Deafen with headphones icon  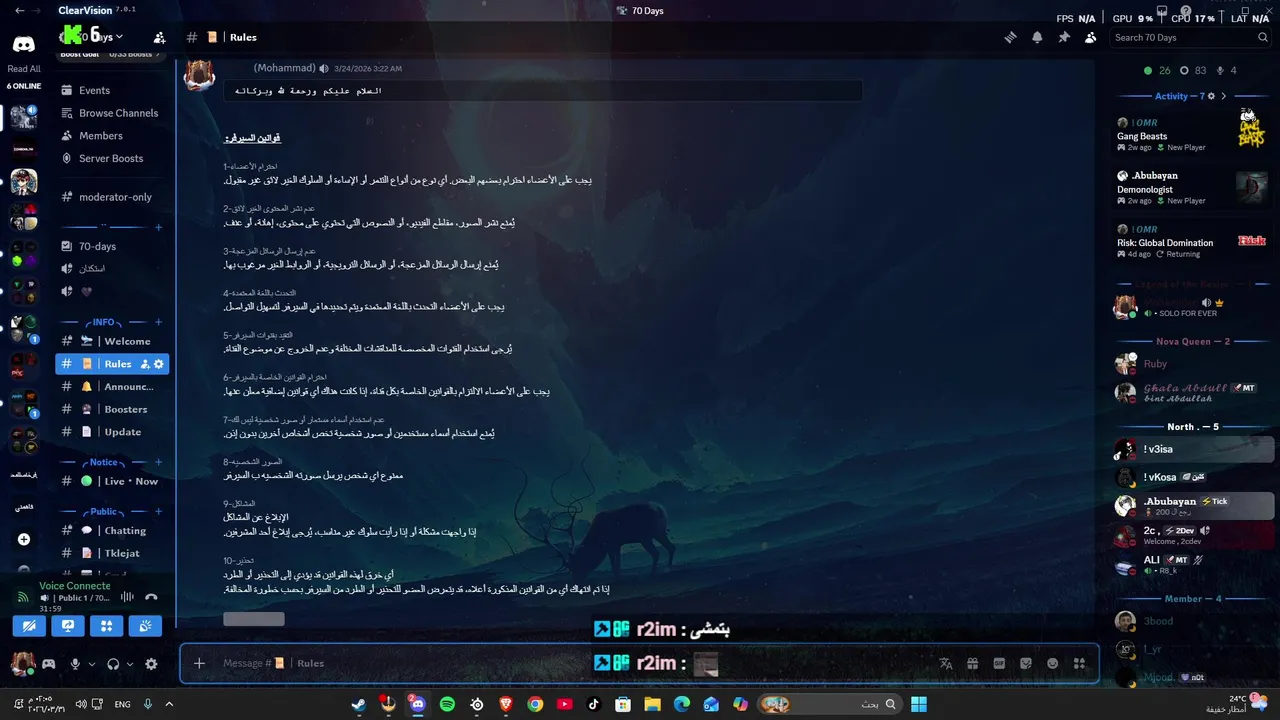click(113, 664)
